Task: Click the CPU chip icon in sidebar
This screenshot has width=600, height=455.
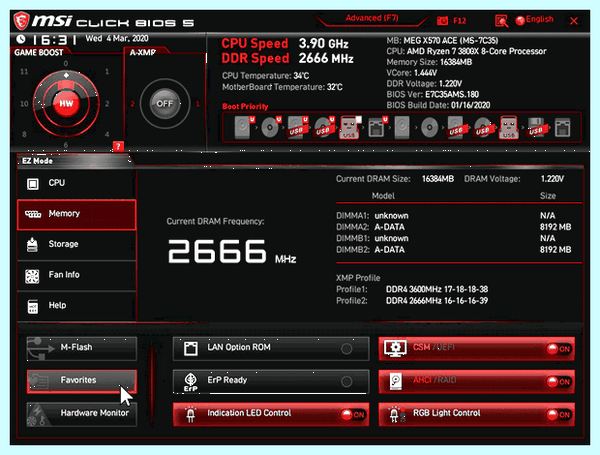Action: [x=33, y=184]
